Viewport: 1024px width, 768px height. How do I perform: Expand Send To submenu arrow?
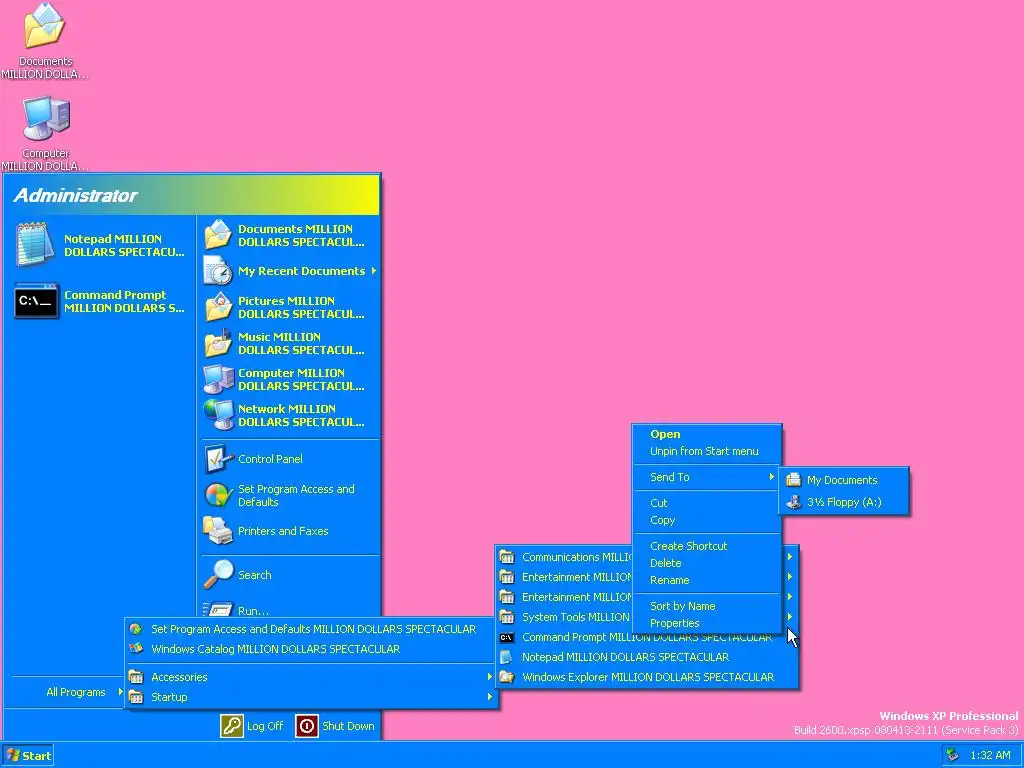772,477
